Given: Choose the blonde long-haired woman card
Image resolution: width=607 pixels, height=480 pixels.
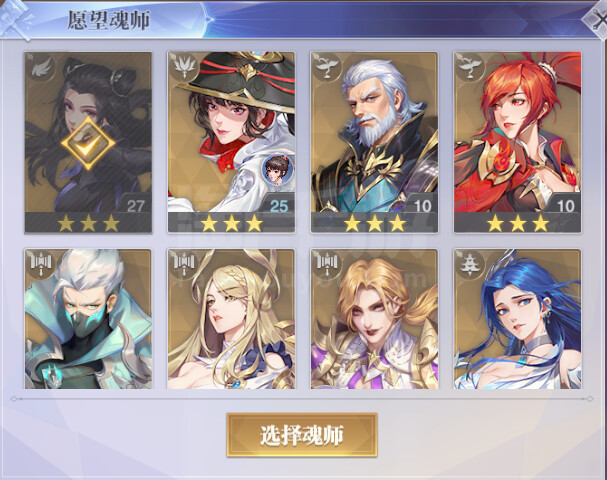Looking at the screenshot, I should 231,319.
